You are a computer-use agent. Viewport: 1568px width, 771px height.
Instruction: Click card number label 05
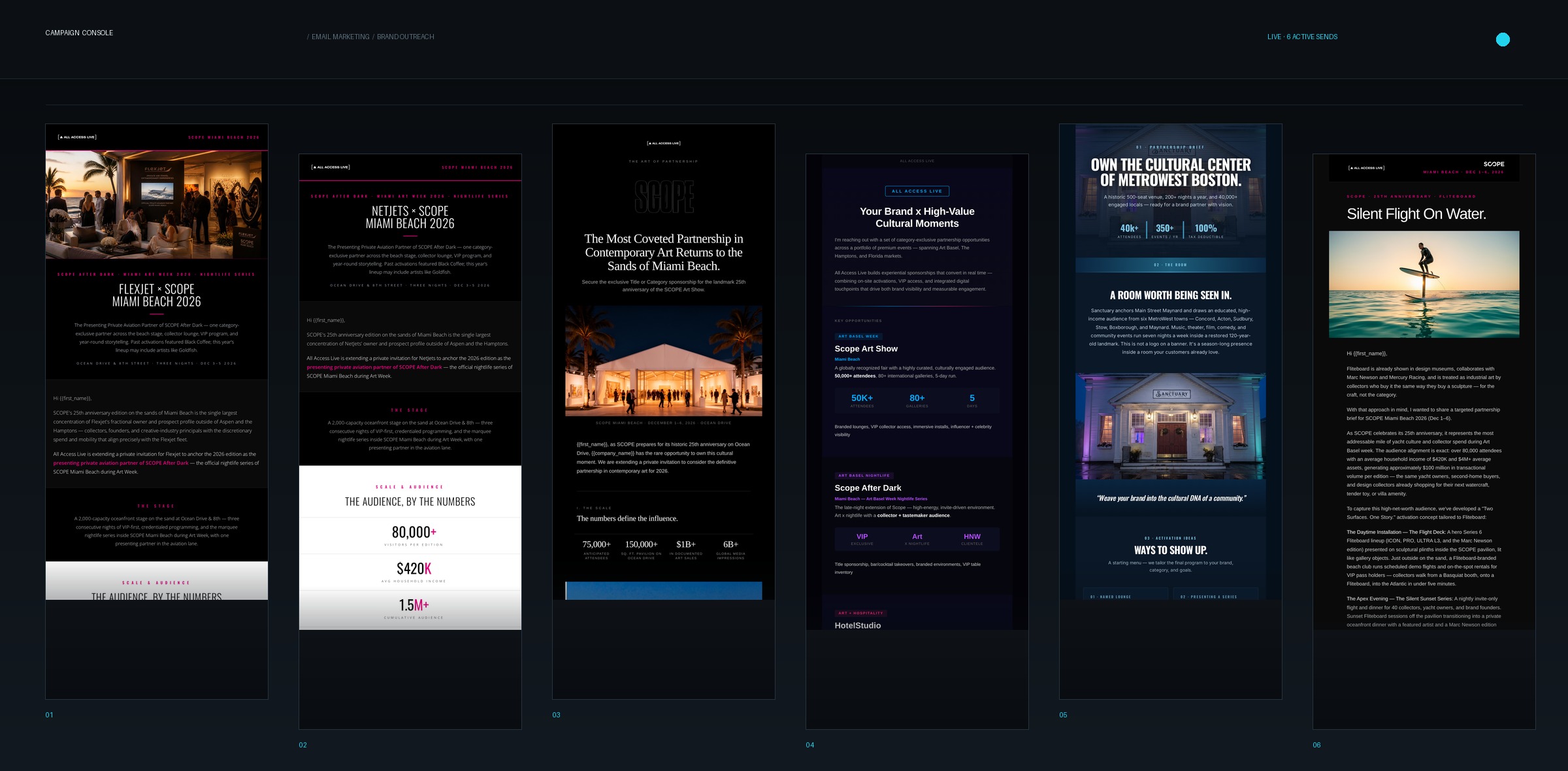[x=1063, y=715]
